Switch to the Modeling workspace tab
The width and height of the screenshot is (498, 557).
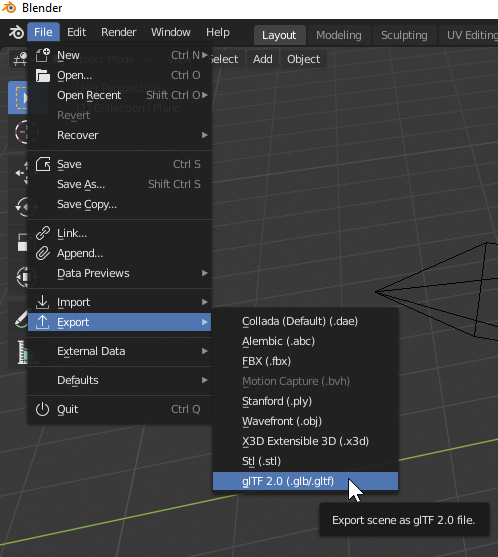coord(339,35)
